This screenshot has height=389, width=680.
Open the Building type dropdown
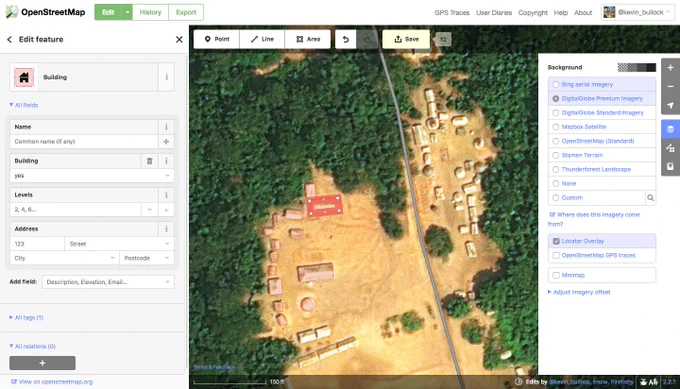(167, 176)
